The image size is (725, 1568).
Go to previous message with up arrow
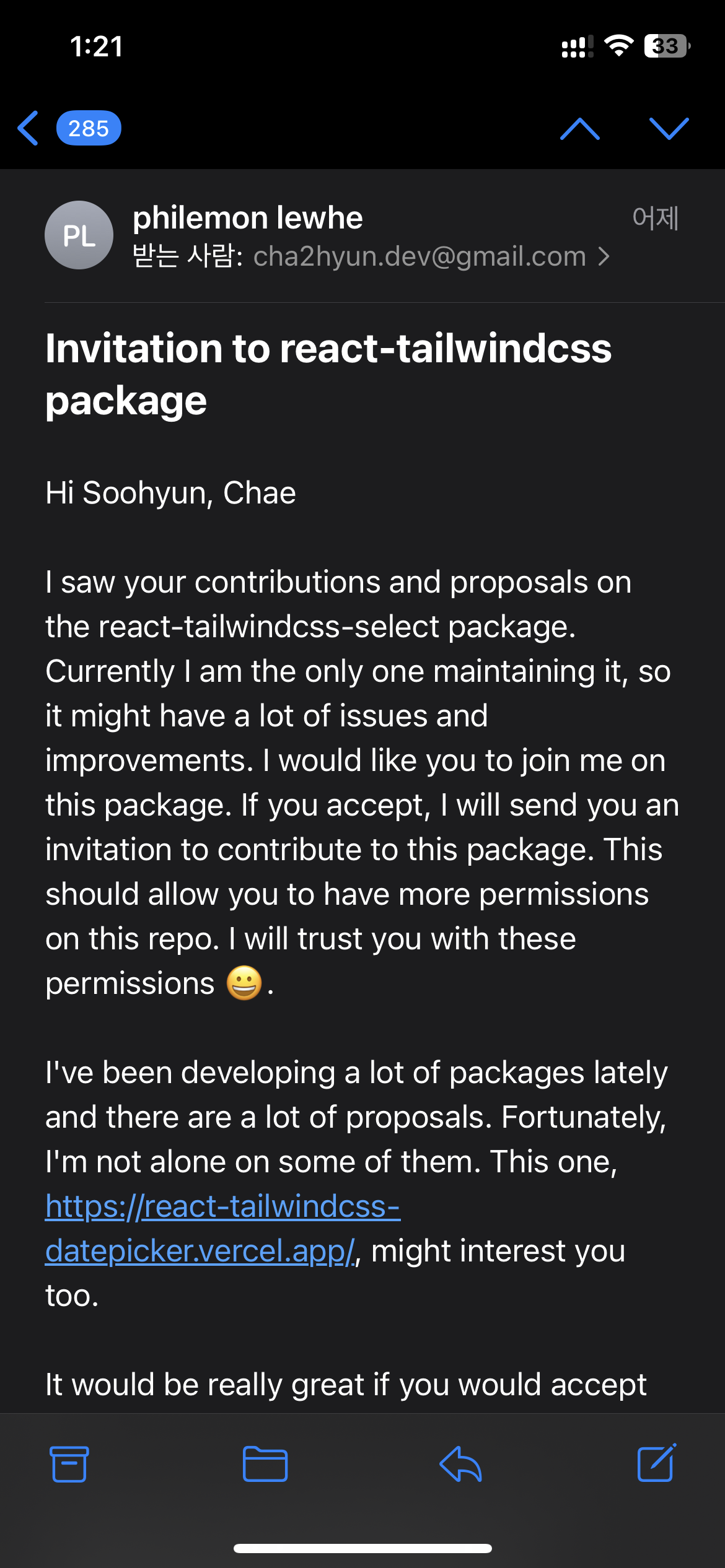(x=579, y=128)
